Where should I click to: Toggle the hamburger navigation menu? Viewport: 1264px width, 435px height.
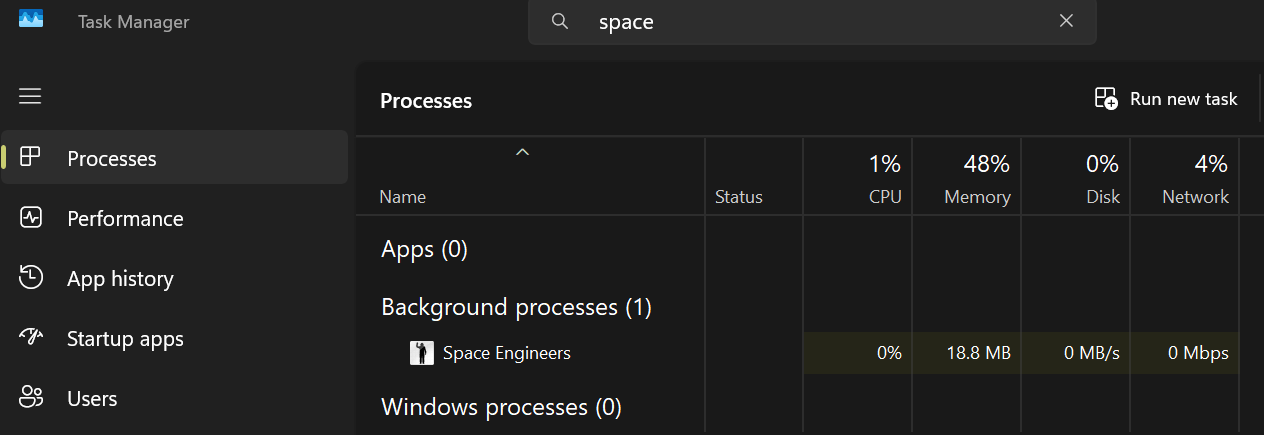point(30,96)
